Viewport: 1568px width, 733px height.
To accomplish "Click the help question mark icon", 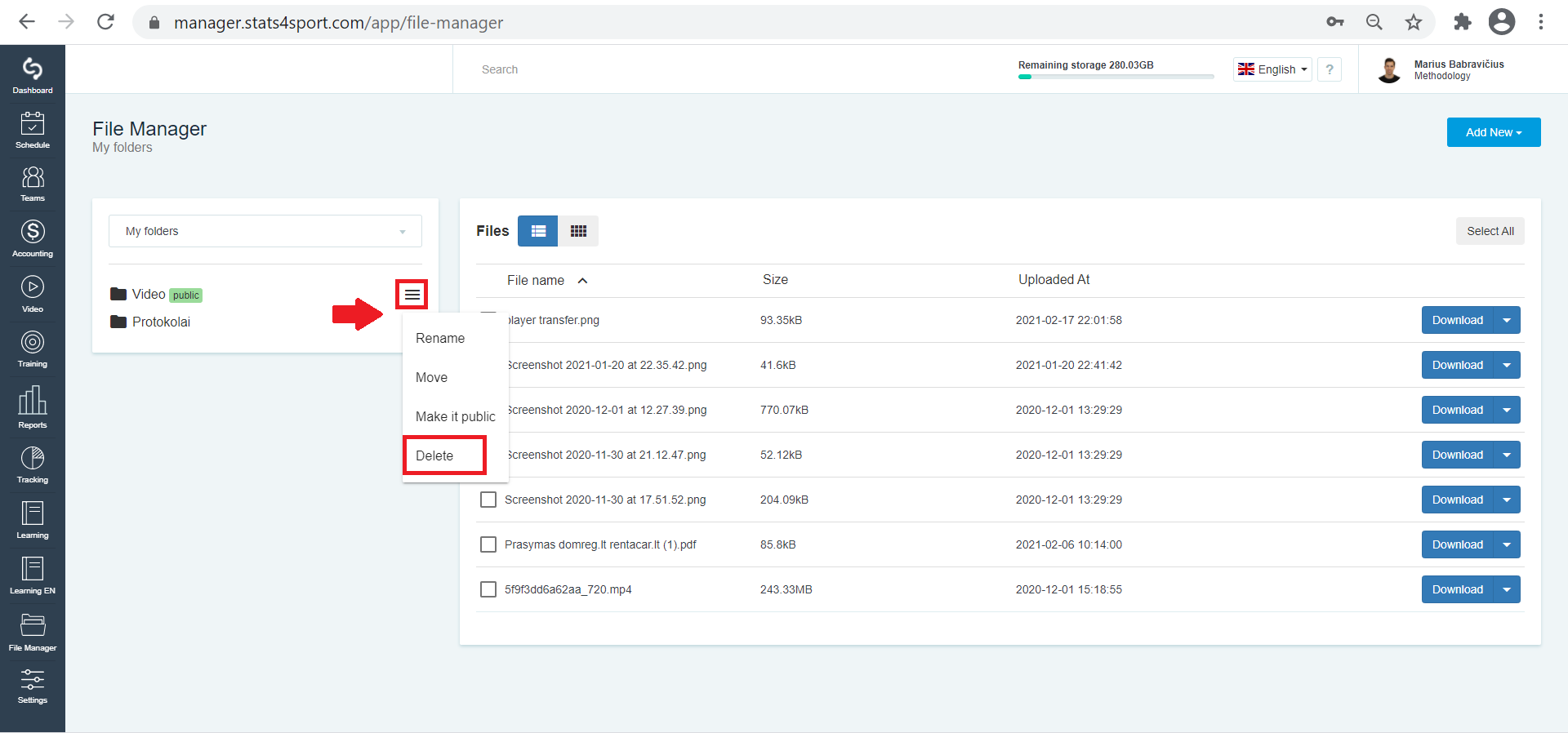I will (1330, 69).
